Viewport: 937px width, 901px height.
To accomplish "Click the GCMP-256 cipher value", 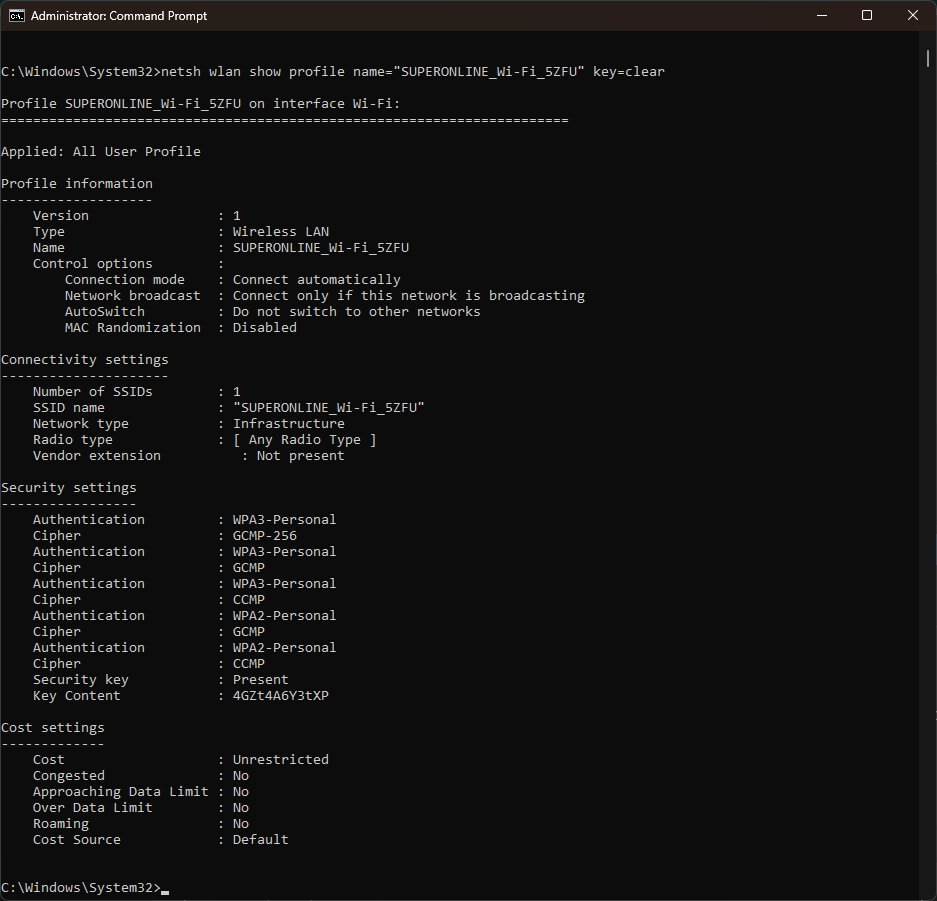I will click(x=265, y=536).
